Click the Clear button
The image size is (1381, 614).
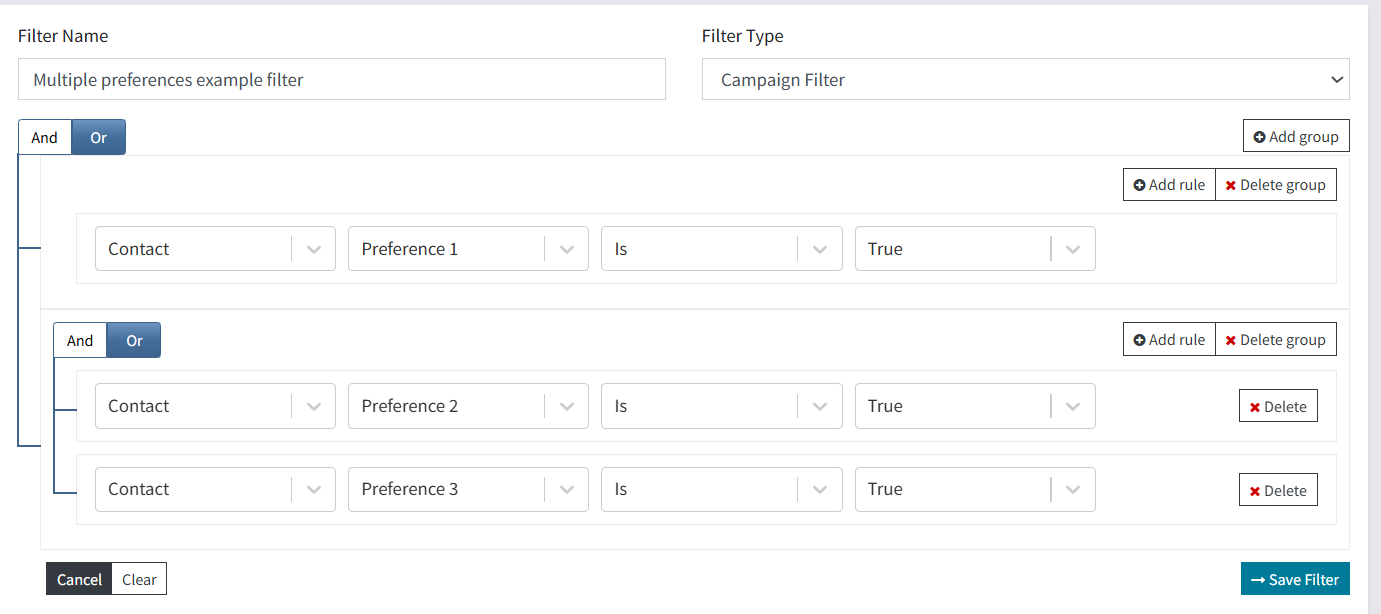coord(139,579)
